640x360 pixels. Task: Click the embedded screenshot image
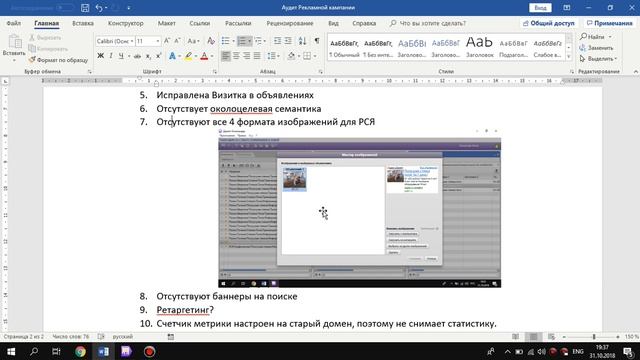360,208
